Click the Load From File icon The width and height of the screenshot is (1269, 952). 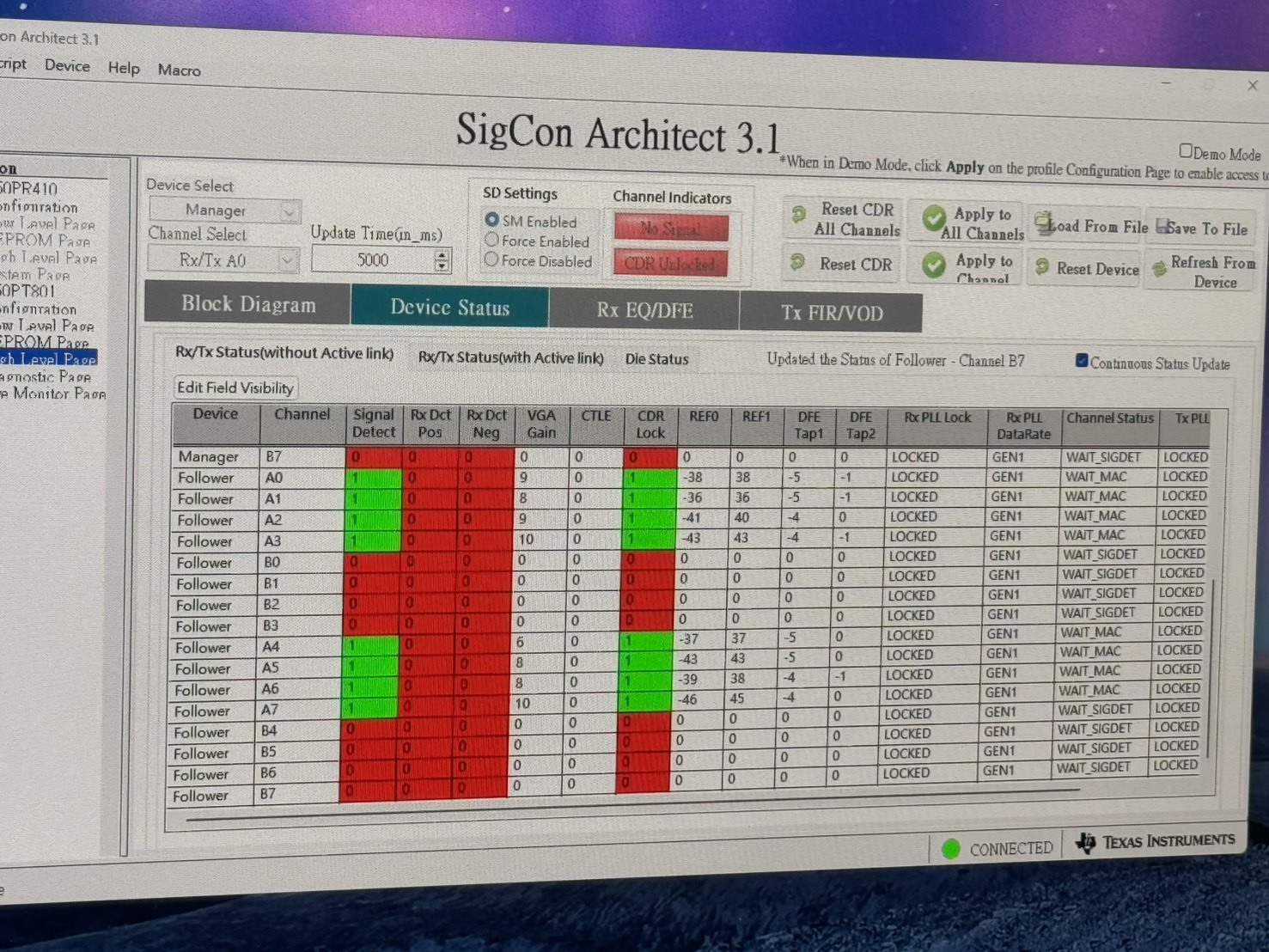tap(1045, 224)
